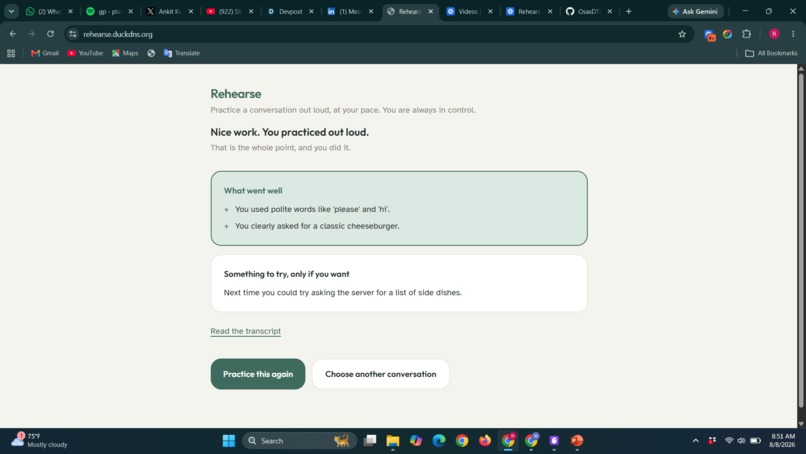Close the WhatsApp tab
Viewport: 806px width, 454px height.
(70, 11)
